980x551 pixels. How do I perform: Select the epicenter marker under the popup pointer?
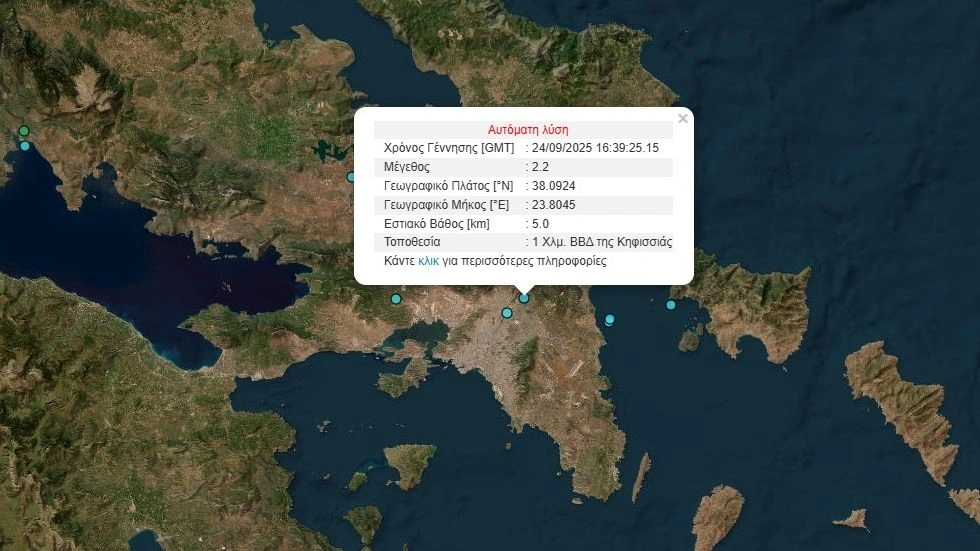pyautogui.click(x=524, y=299)
